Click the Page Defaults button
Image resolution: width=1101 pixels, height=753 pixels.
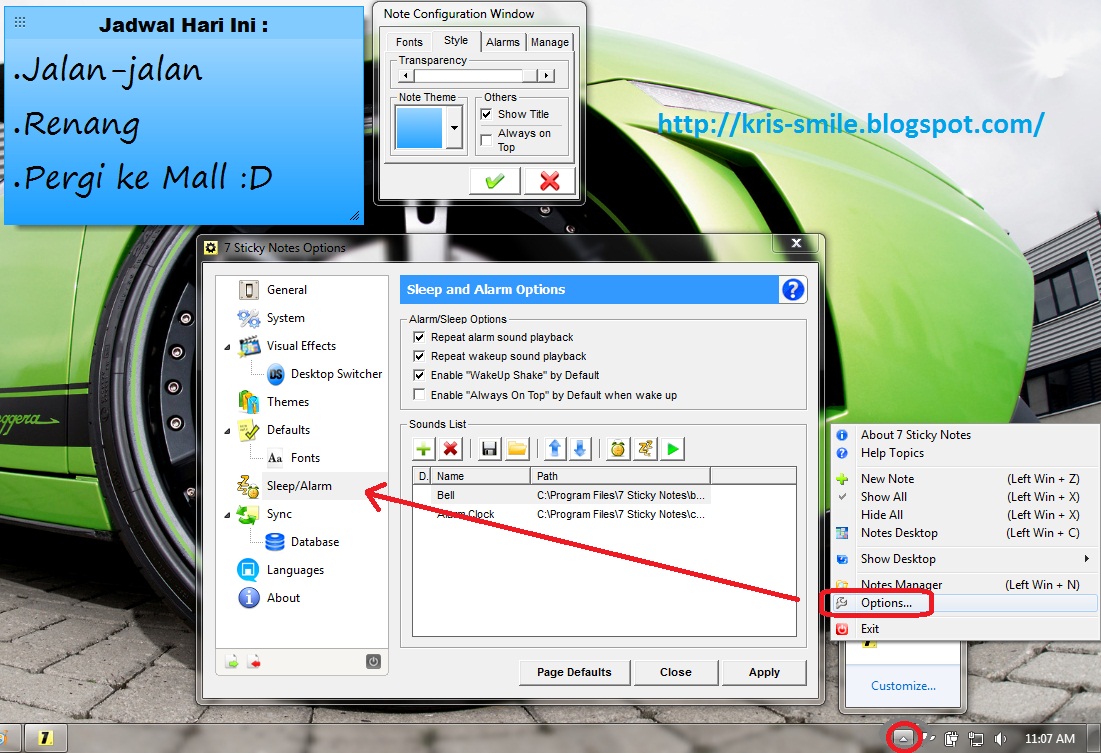click(x=574, y=672)
